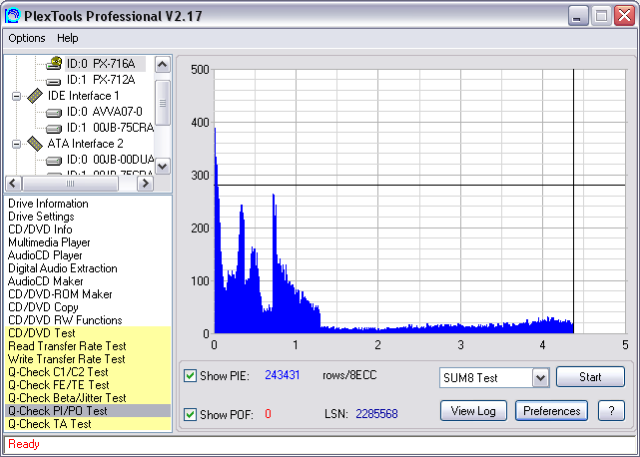
Task: Click the device tree scroll down arrow
Action: 163,166
